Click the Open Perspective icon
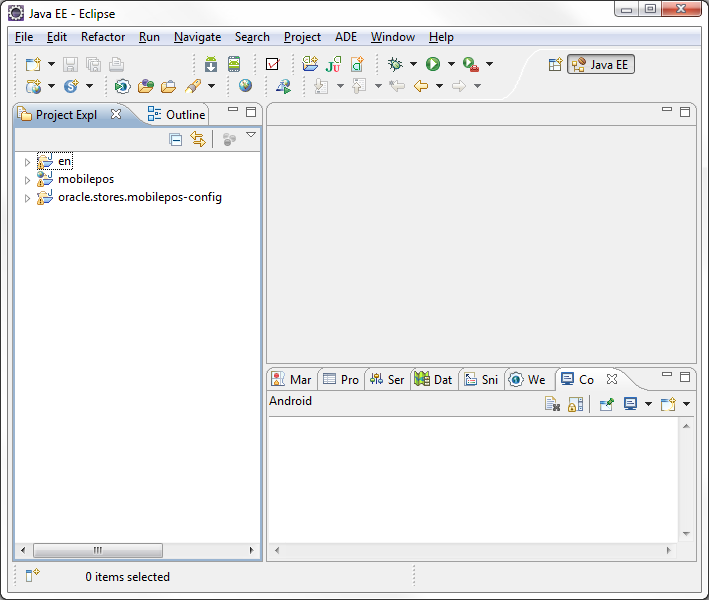709x600 pixels. pyautogui.click(x=555, y=65)
